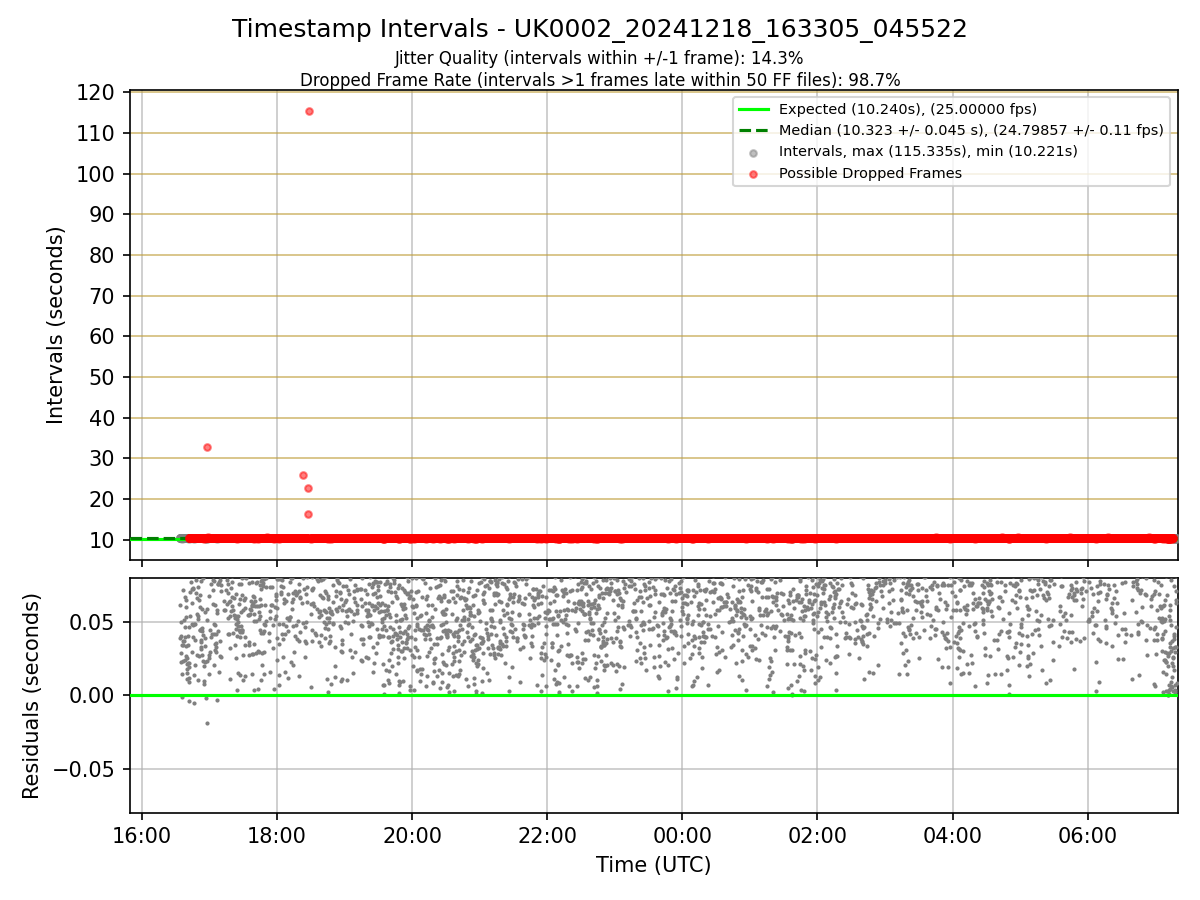Click the gray dot legend marker
Screen dimensions: 1200x900
[x=754, y=153]
